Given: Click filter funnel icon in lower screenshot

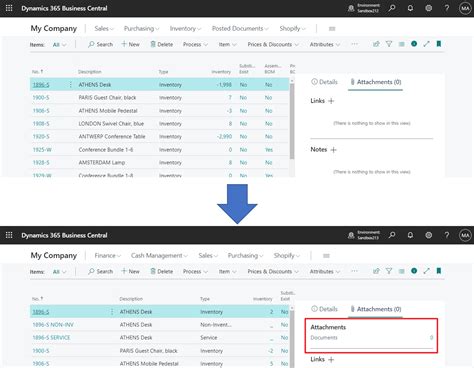Looking at the screenshot, I should [x=389, y=271].
